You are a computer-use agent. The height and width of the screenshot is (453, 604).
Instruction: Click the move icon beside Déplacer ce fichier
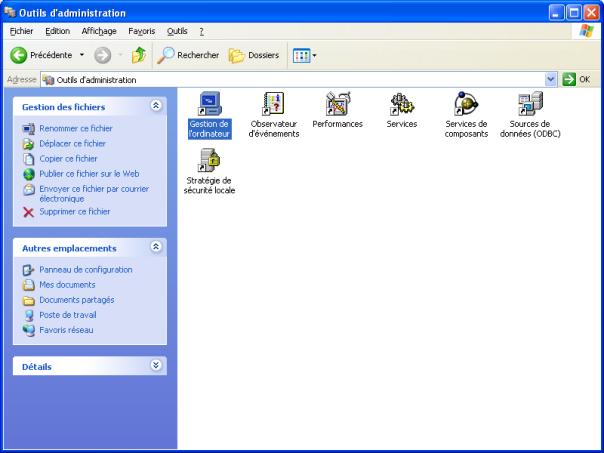[29, 144]
